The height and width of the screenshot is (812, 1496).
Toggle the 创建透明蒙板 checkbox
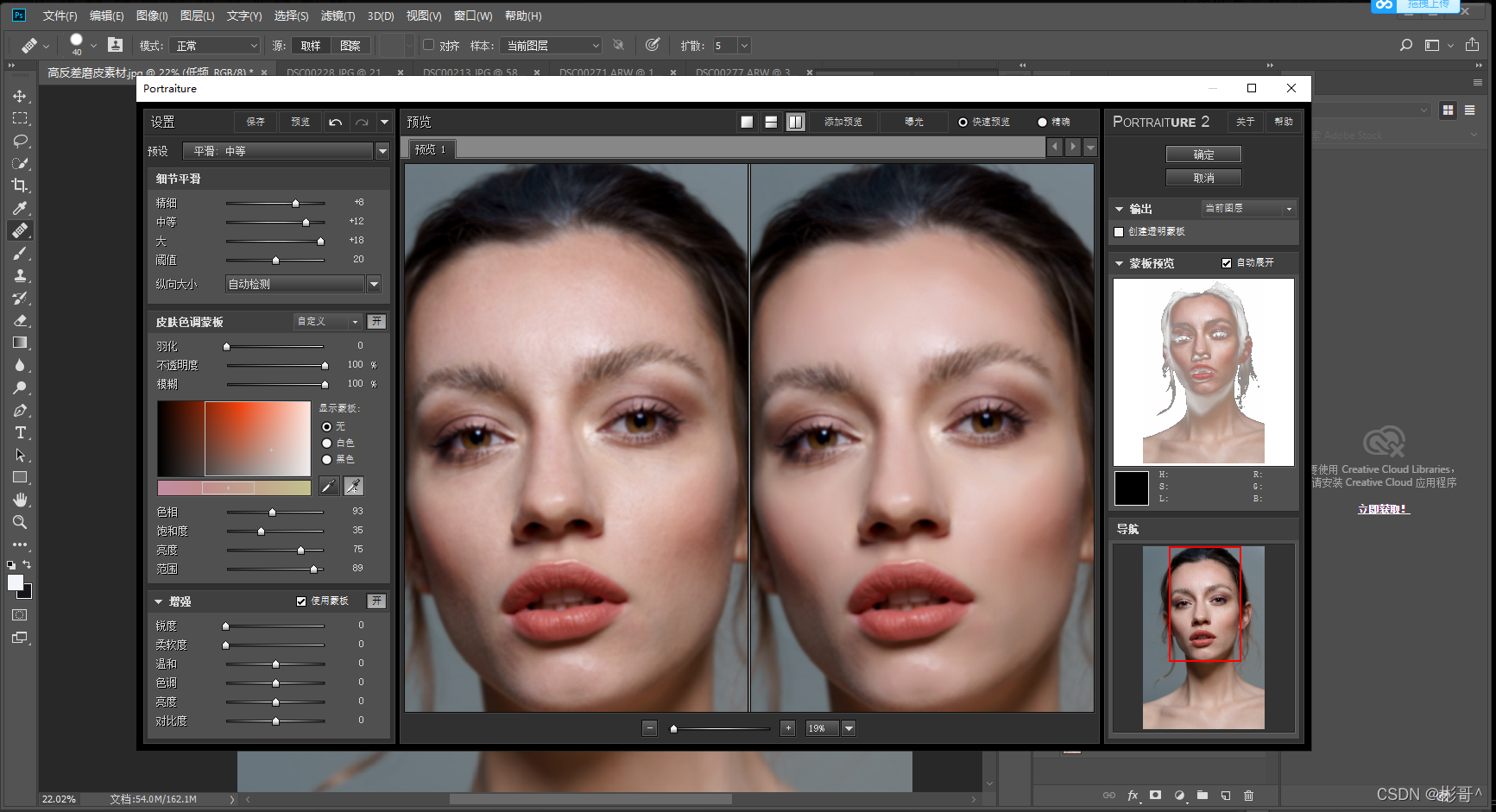[x=1119, y=232]
